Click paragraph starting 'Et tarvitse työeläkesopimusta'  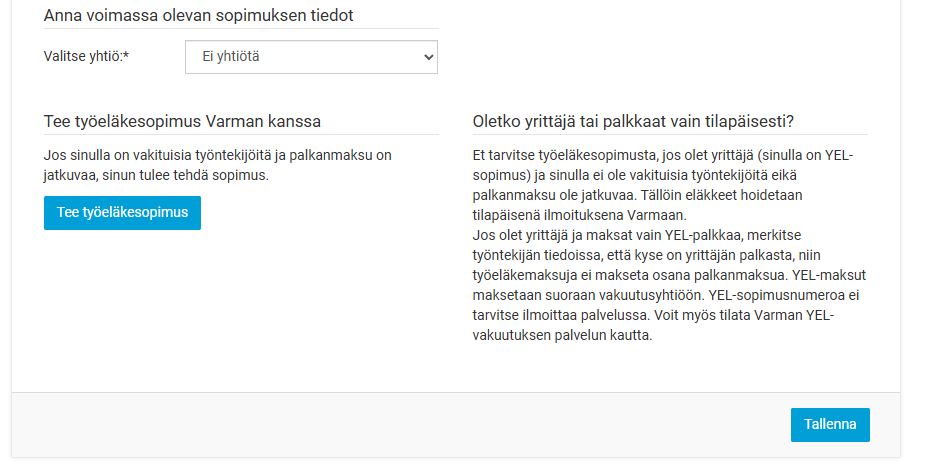(663, 185)
